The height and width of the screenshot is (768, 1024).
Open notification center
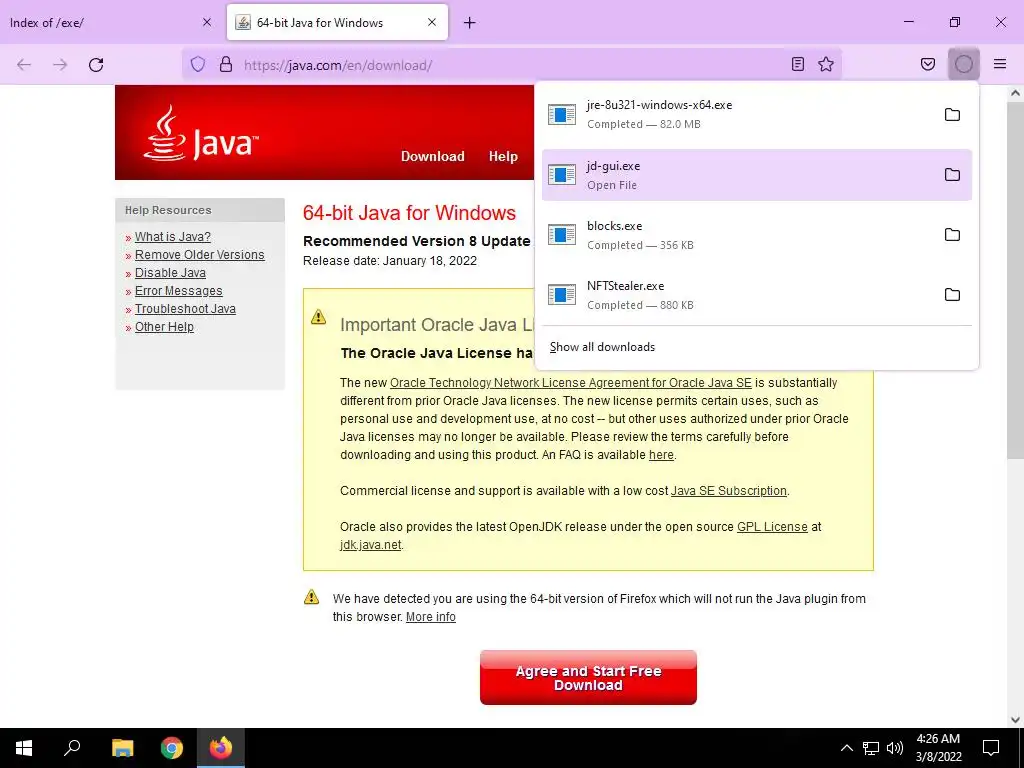pos(991,748)
